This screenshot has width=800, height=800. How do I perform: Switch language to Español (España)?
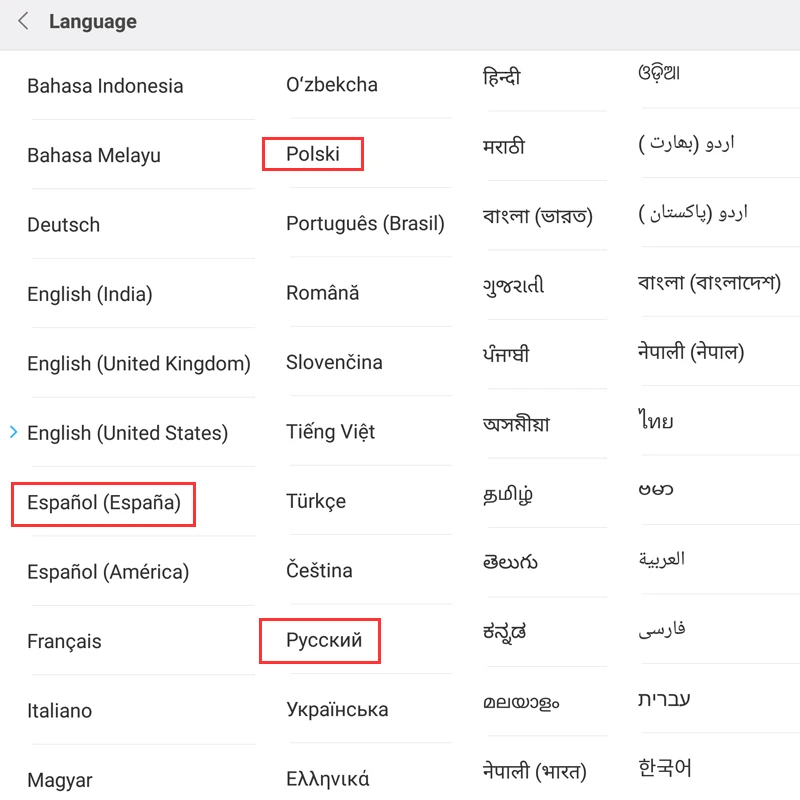point(104,503)
